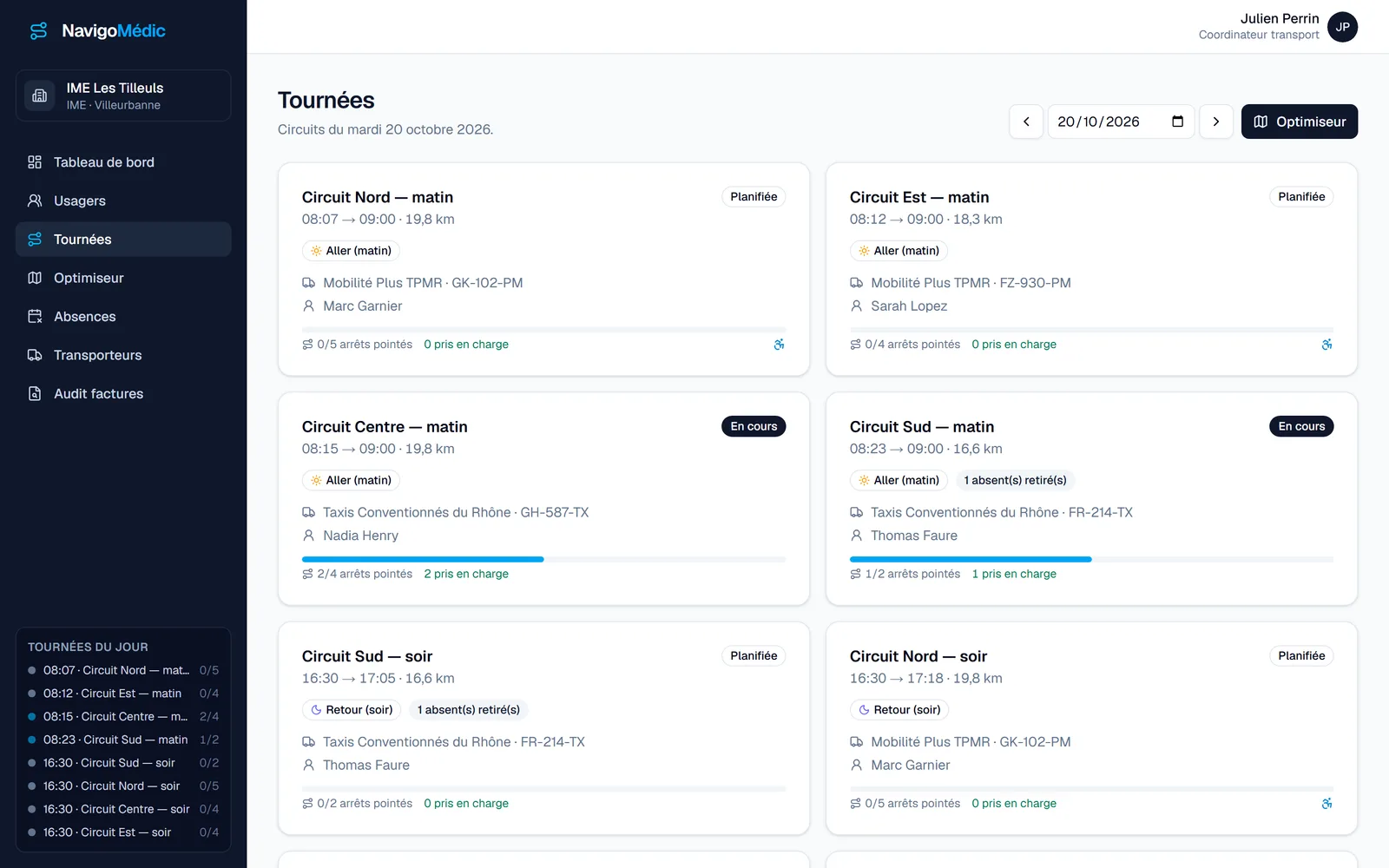Screen dimensions: 1389x868
Task: Click the driver icon next to Nadia Henry
Action: [308, 536]
